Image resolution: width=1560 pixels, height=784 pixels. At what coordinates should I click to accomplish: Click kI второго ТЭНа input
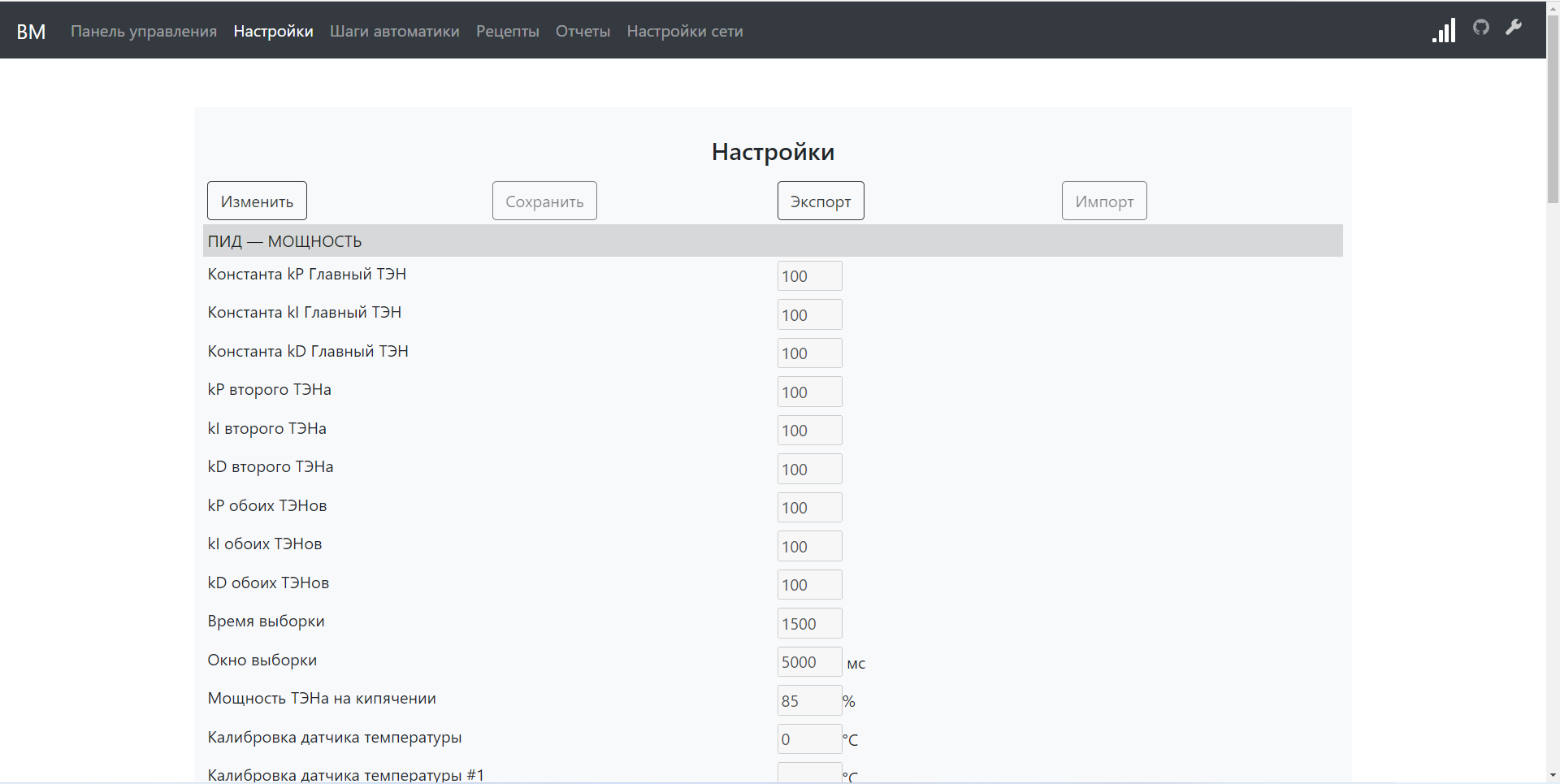[x=809, y=431]
